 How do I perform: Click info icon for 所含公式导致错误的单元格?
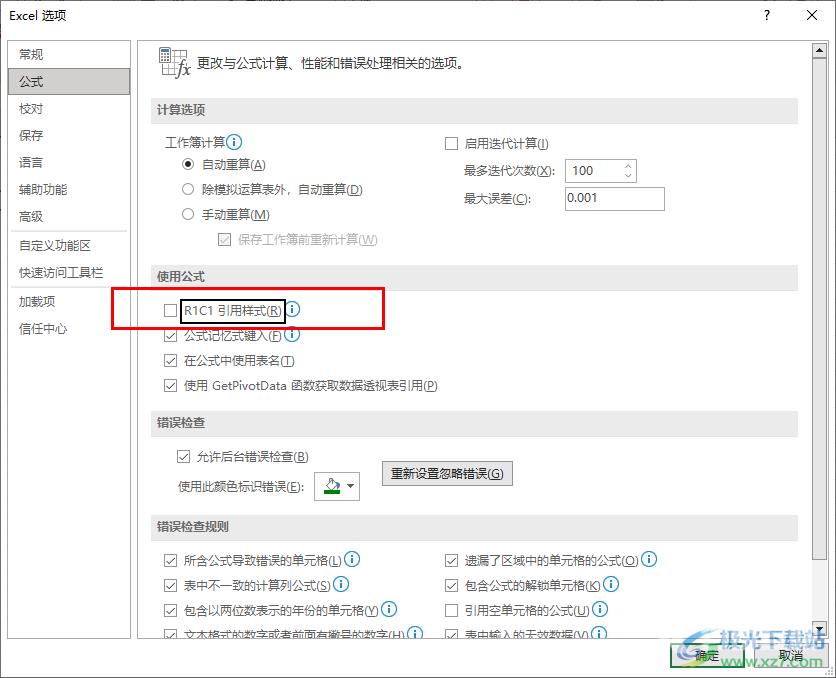[352, 559]
